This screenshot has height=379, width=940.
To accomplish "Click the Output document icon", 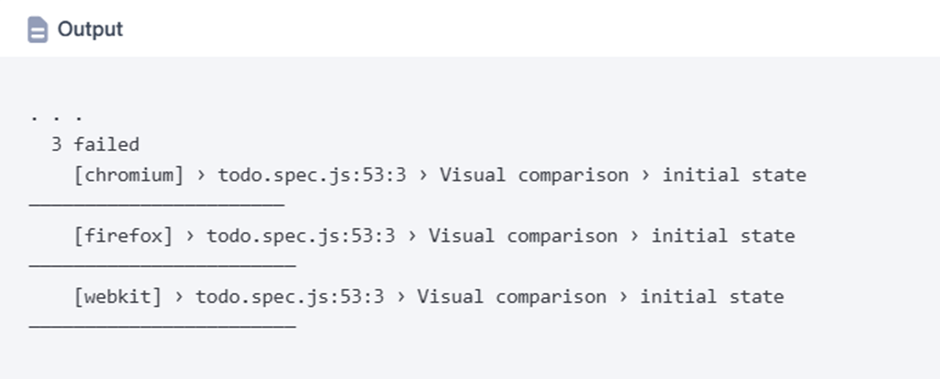I will click(x=38, y=29).
